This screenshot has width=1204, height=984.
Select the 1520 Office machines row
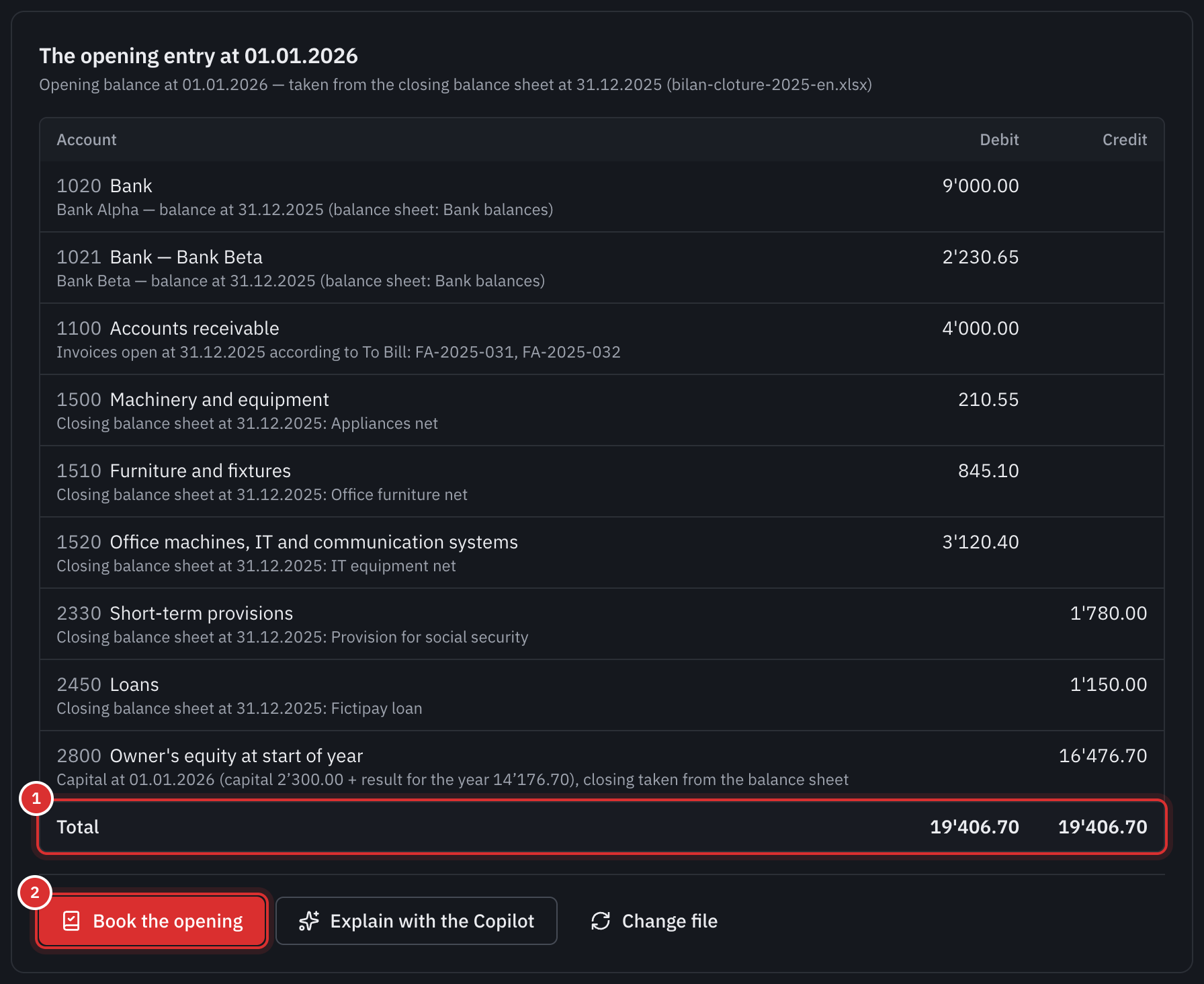pyautogui.click(x=602, y=553)
